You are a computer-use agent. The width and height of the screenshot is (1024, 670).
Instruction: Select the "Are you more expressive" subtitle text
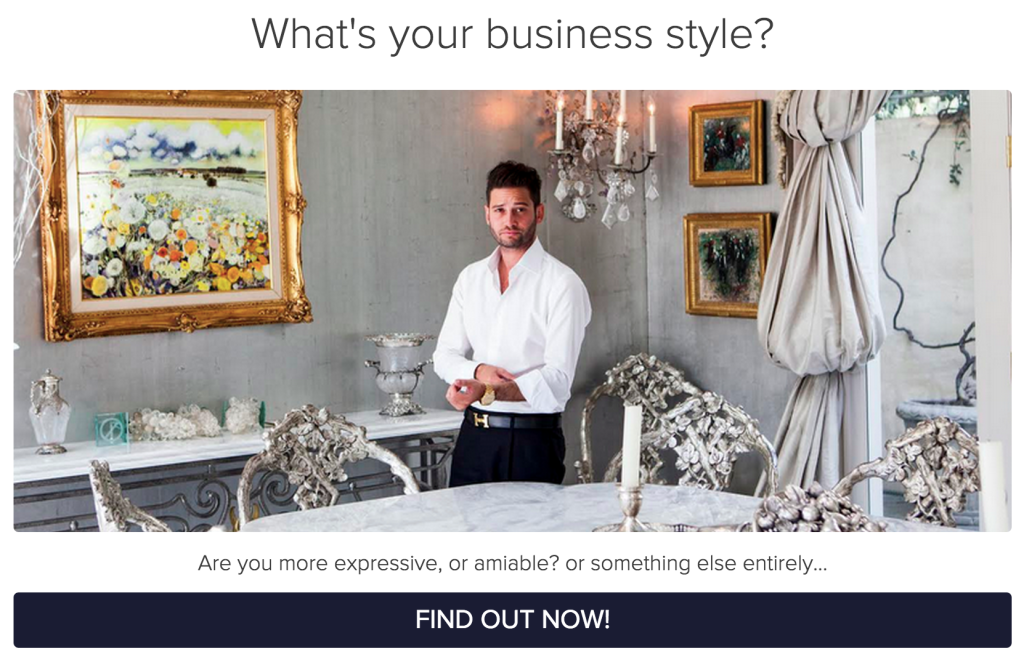click(513, 563)
